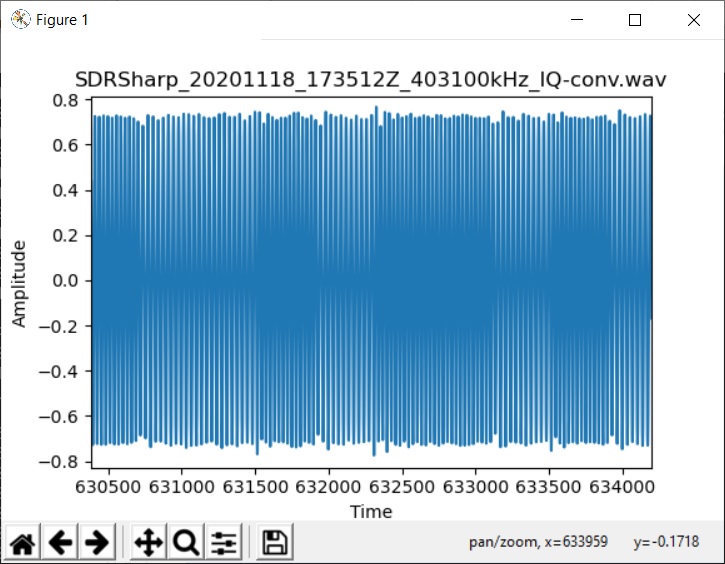
Task: Go back to the previous view
Action: 61,542
